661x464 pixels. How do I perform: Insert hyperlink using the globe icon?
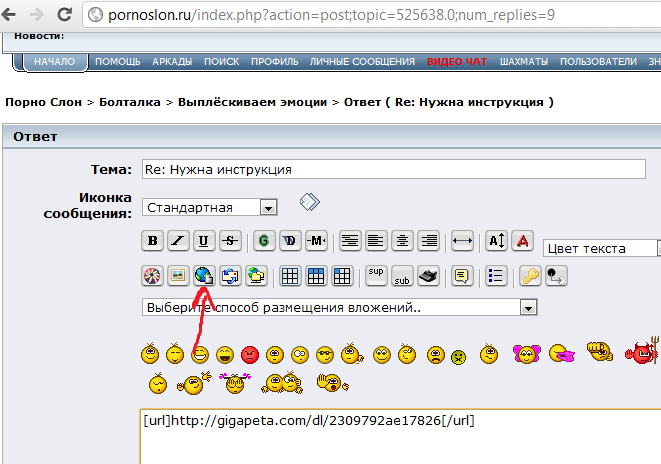pos(204,275)
